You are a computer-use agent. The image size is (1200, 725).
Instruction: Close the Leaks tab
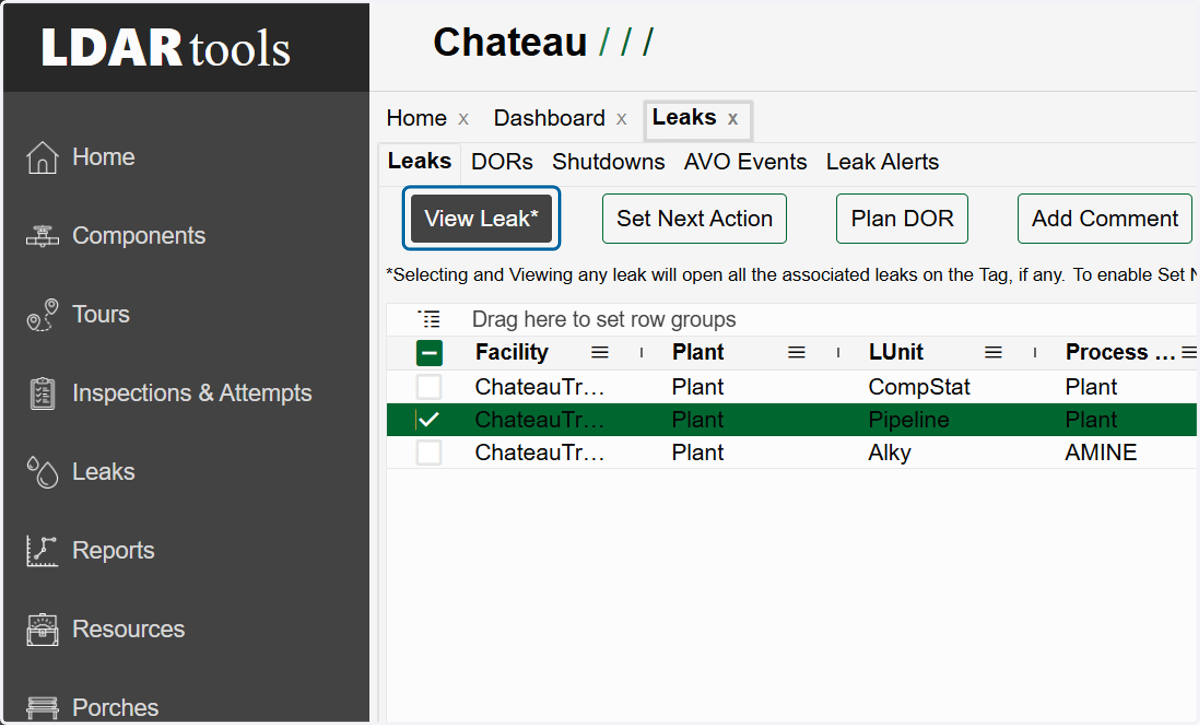click(x=733, y=119)
